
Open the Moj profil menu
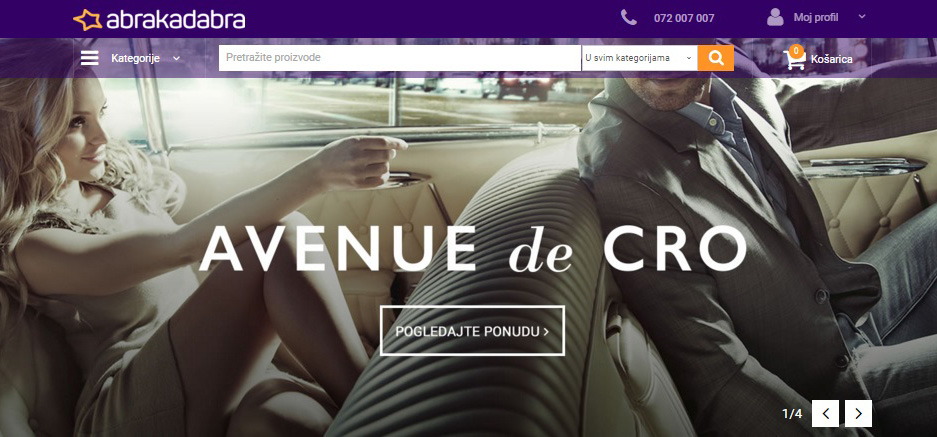[816, 17]
